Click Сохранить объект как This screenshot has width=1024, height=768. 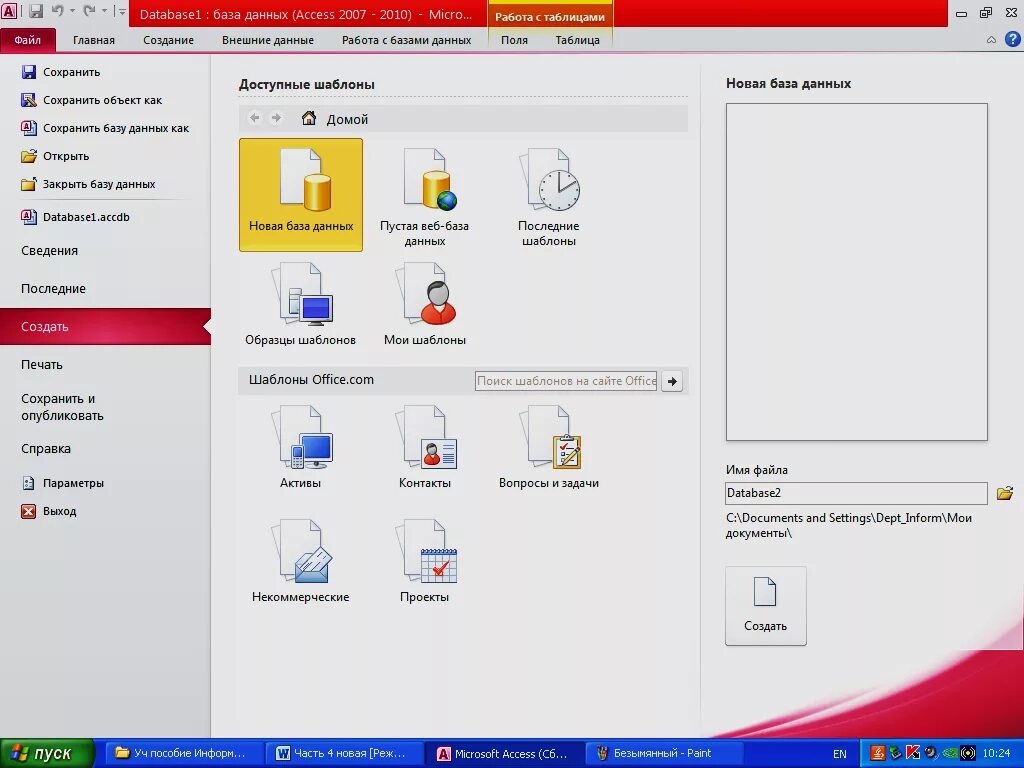[x=91, y=100]
